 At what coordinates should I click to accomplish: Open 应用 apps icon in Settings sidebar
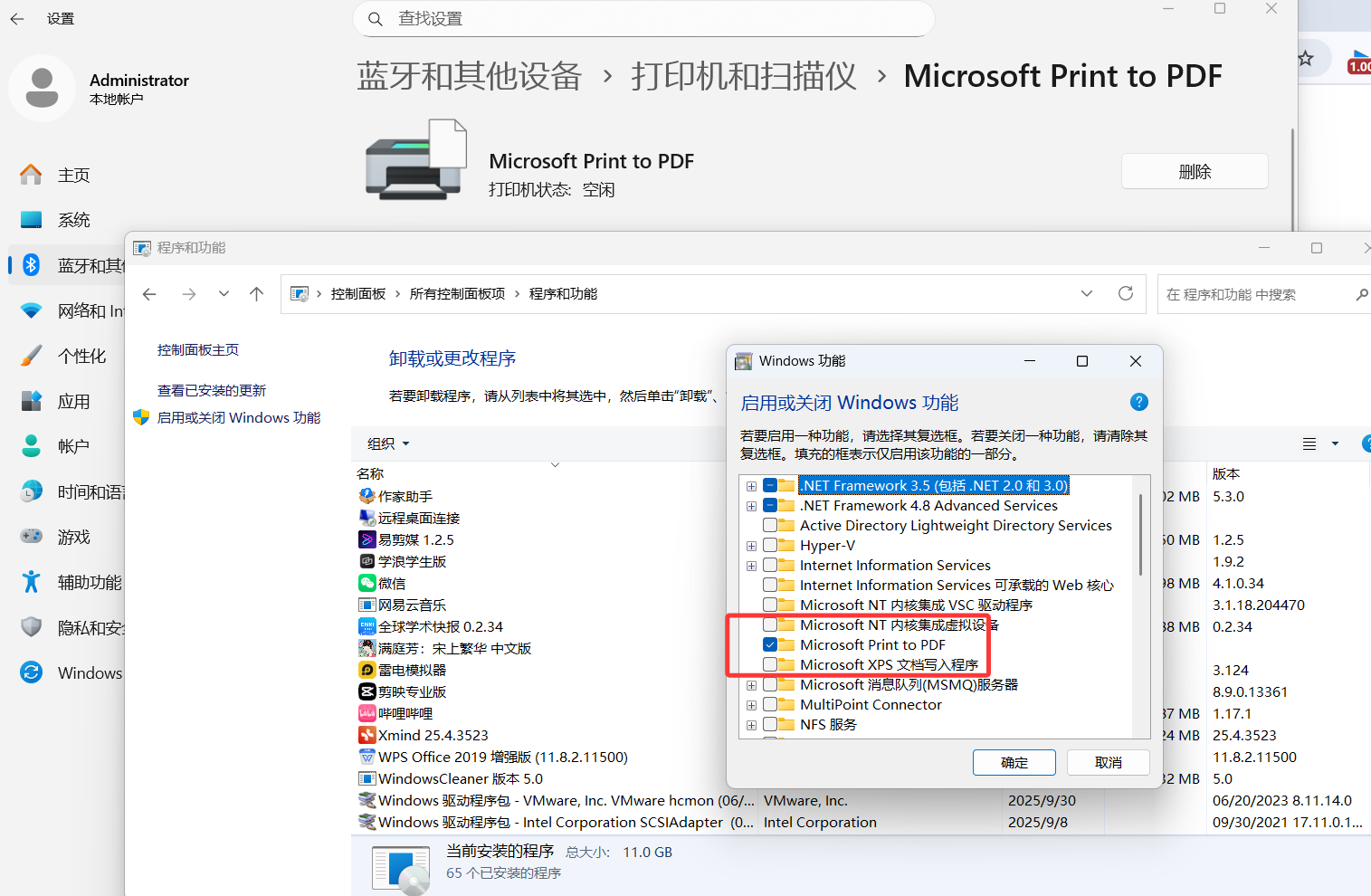tap(31, 401)
